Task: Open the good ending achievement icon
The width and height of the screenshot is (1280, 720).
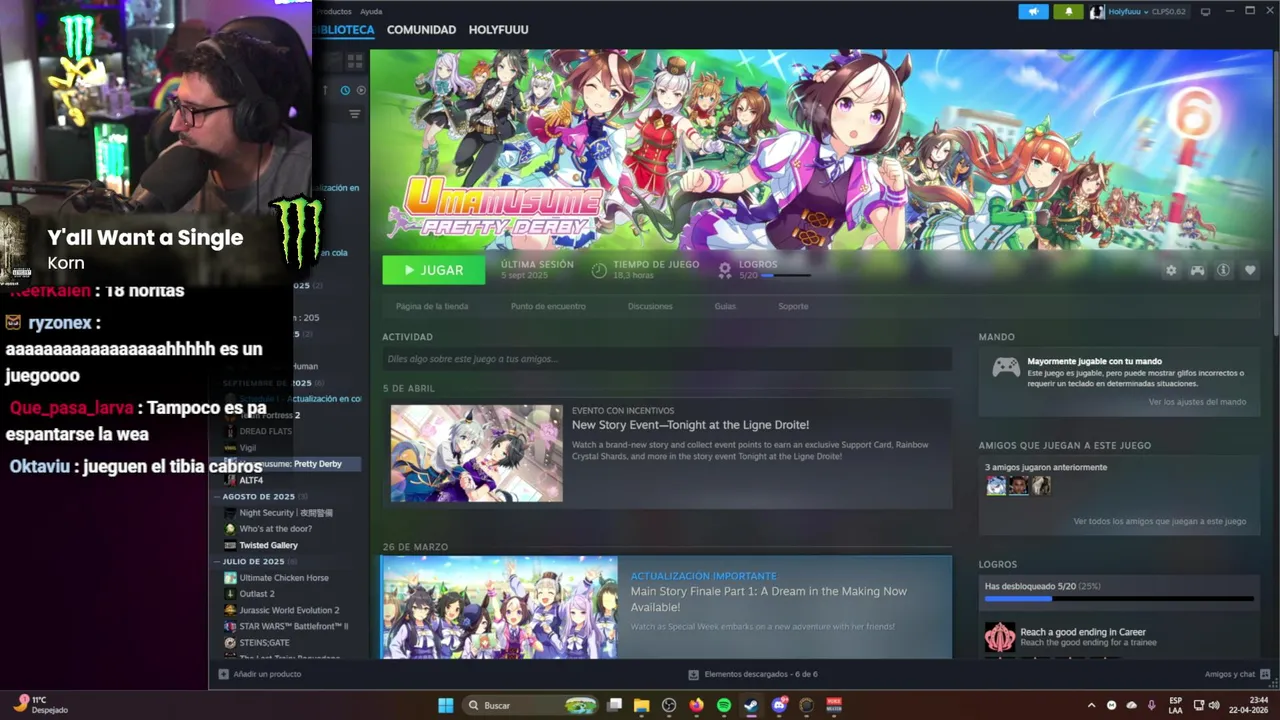Action: tap(1000, 637)
